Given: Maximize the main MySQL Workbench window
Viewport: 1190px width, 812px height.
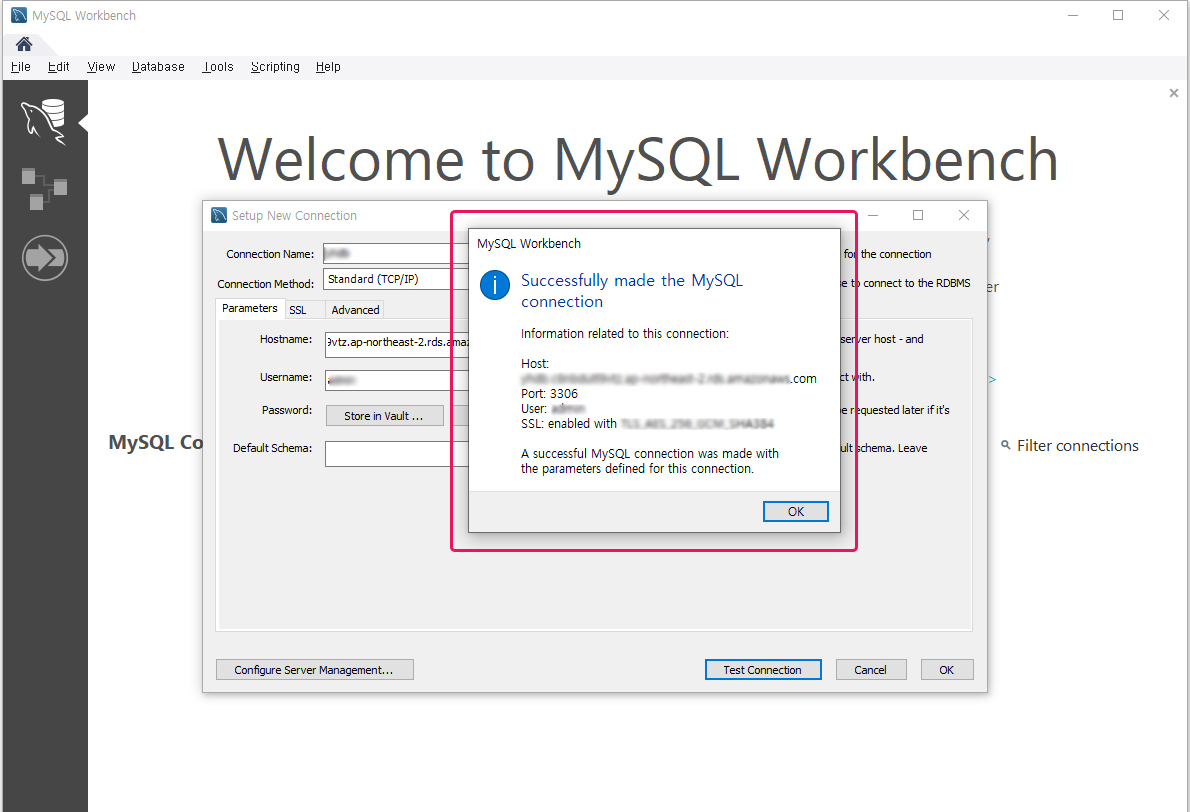Looking at the screenshot, I should (1118, 15).
